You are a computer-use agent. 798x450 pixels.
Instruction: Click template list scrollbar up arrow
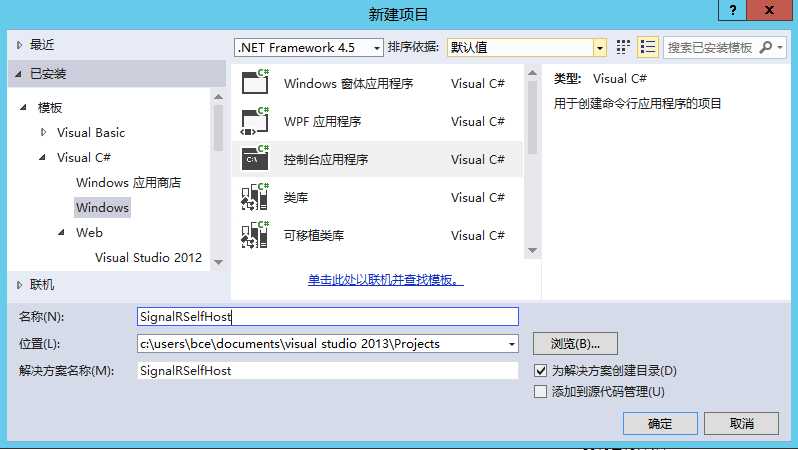(x=532, y=73)
